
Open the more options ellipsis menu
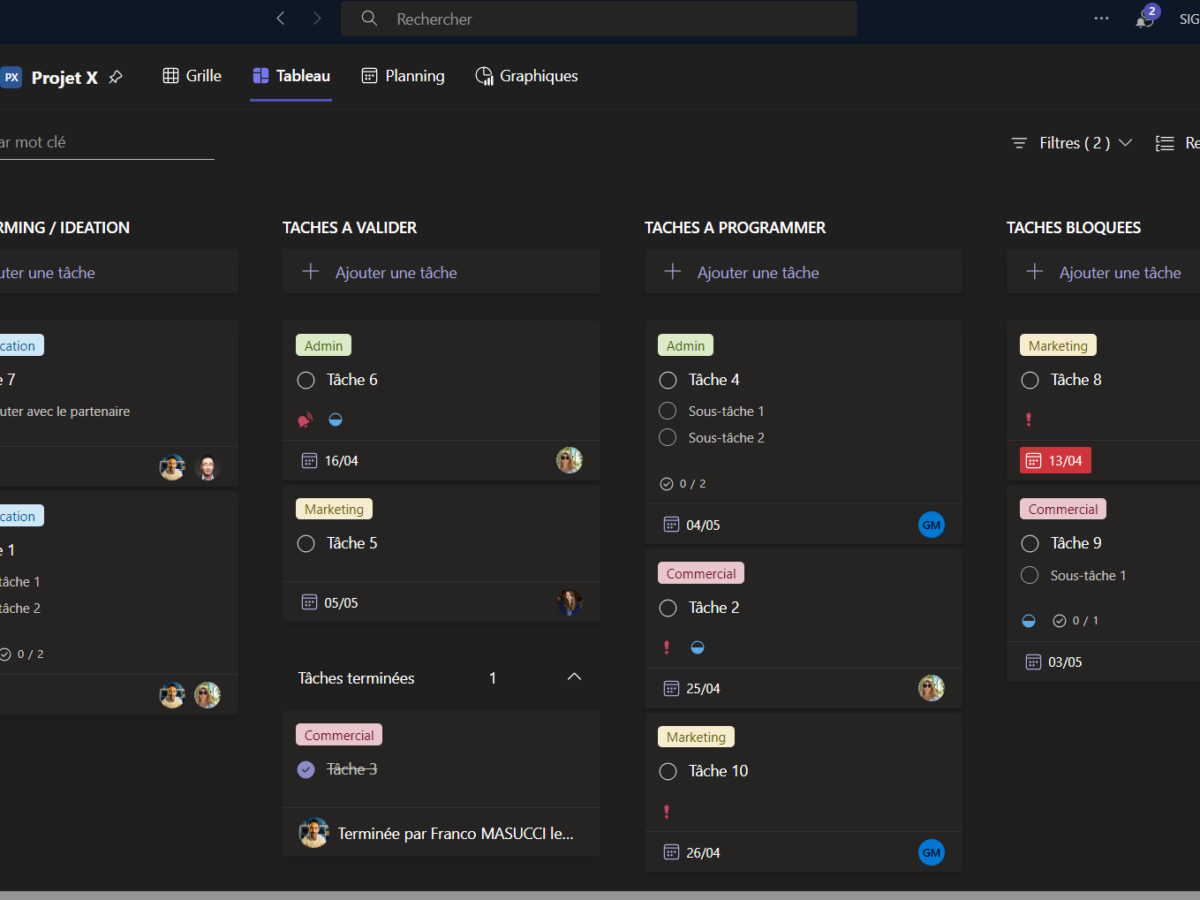[1101, 18]
